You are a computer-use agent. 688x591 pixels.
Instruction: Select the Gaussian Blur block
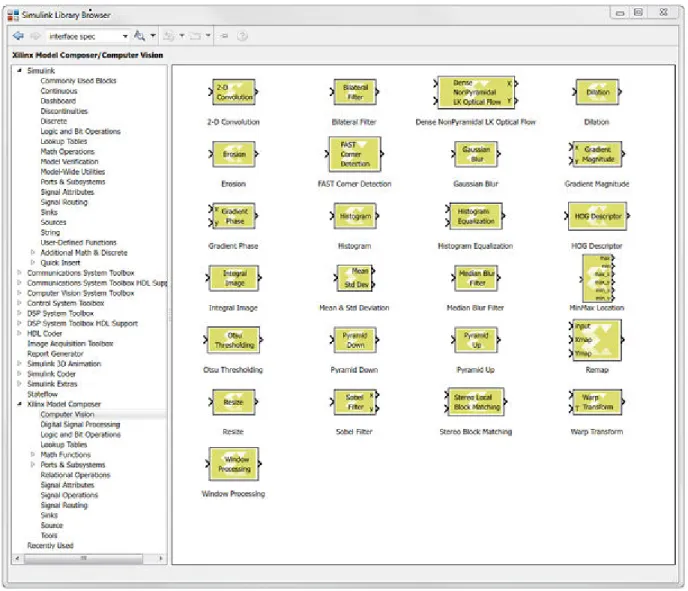pyautogui.click(x=476, y=154)
